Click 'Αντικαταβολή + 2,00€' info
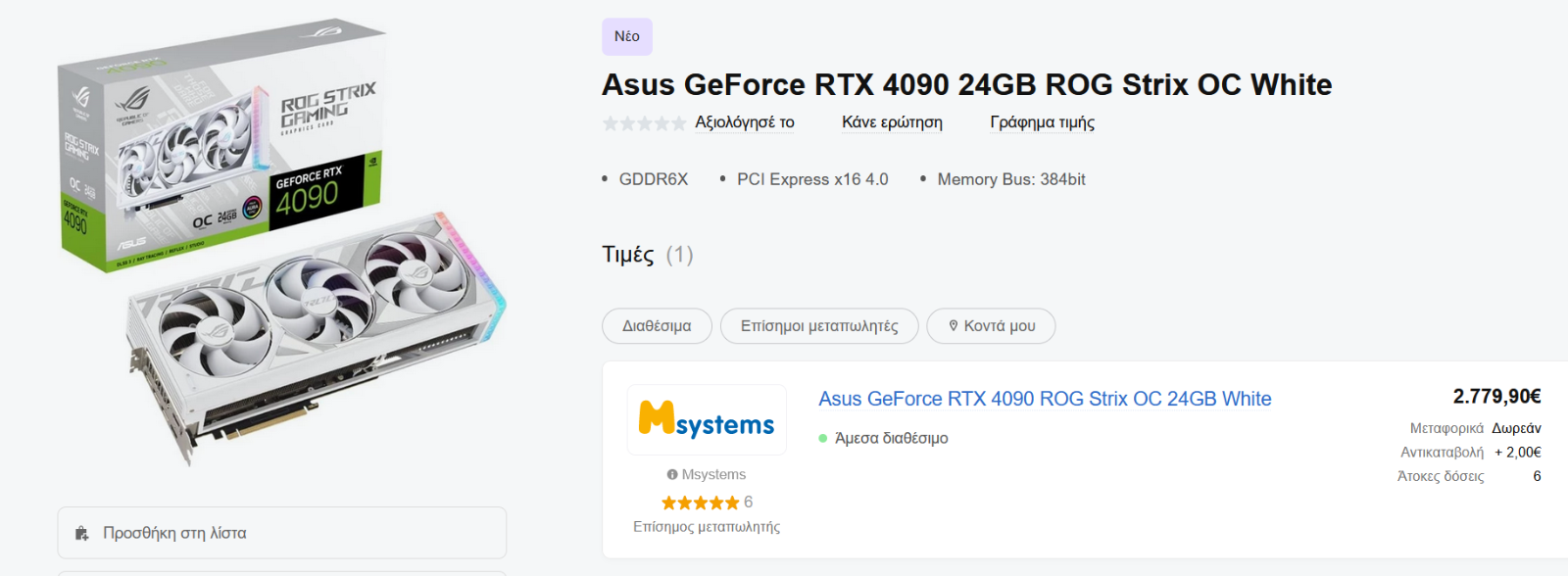Viewport: 1568px width, 576px height. tap(1471, 452)
